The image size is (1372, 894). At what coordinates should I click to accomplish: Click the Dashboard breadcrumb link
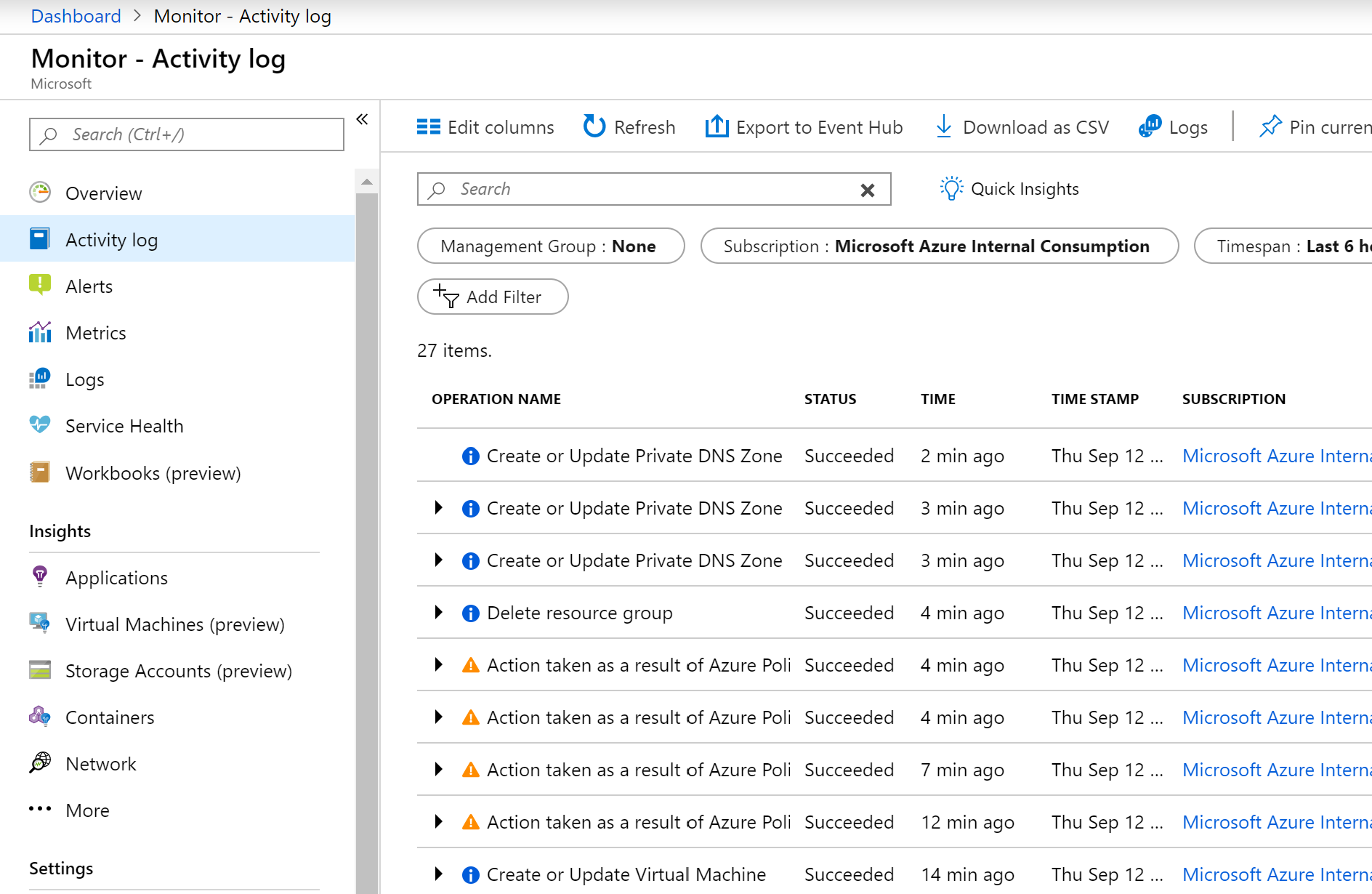pyautogui.click(x=76, y=15)
